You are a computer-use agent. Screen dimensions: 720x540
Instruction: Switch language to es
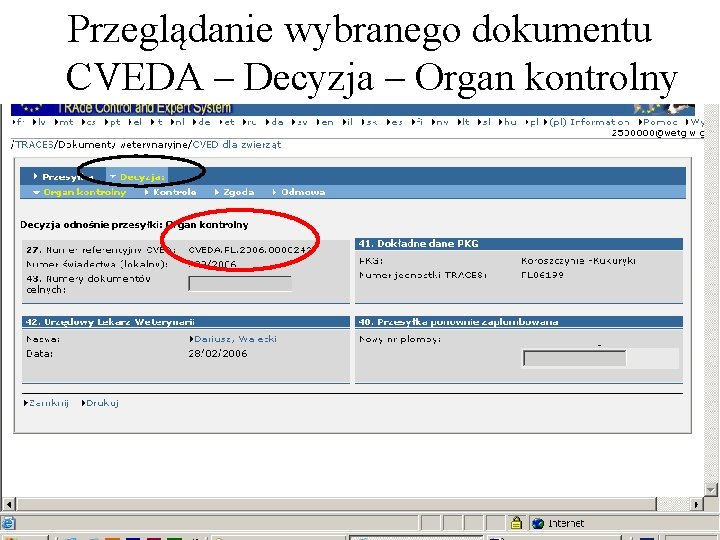click(x=395, y=122)
